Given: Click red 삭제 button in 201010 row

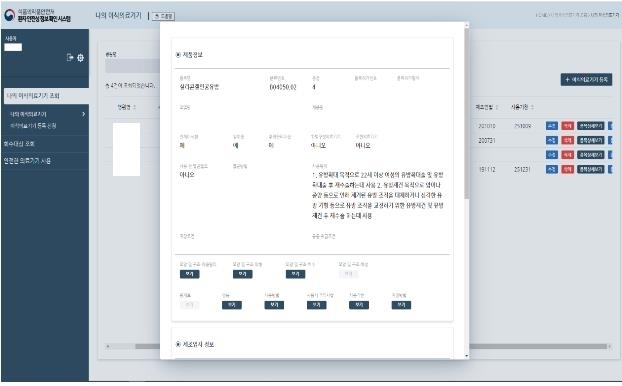Looking at the screenshot, I should 567,126.
